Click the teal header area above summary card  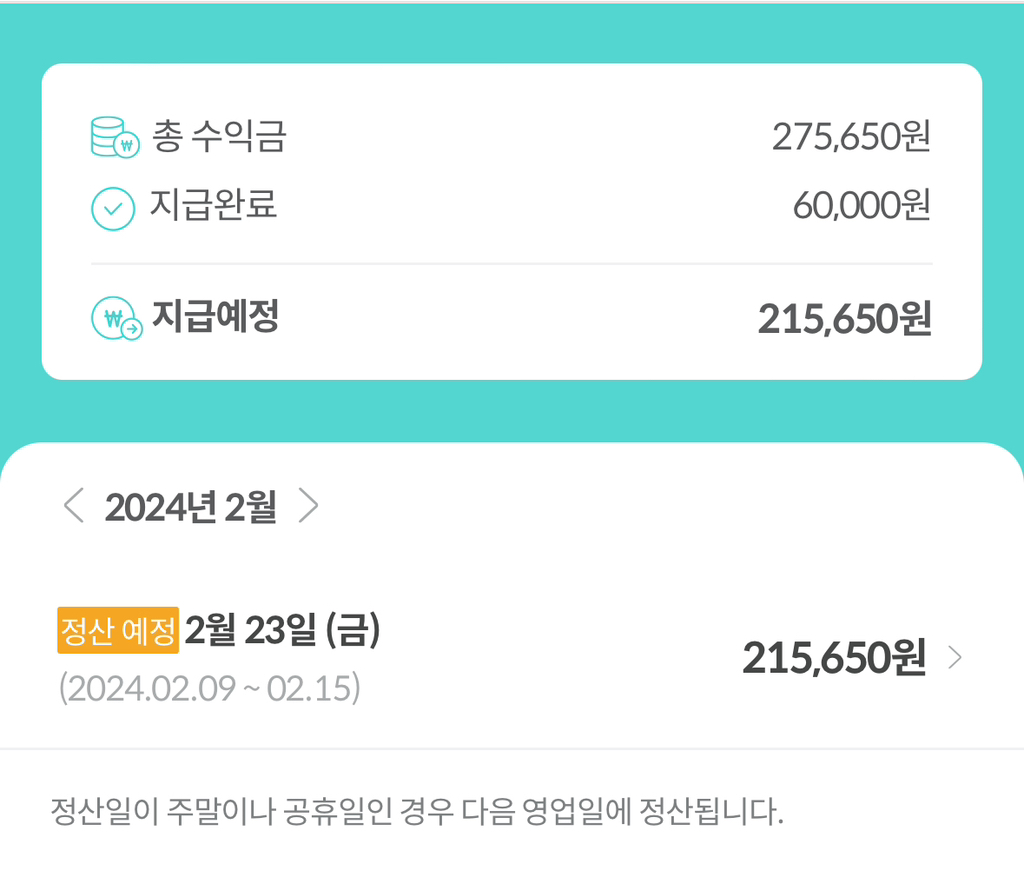point(511,32)
